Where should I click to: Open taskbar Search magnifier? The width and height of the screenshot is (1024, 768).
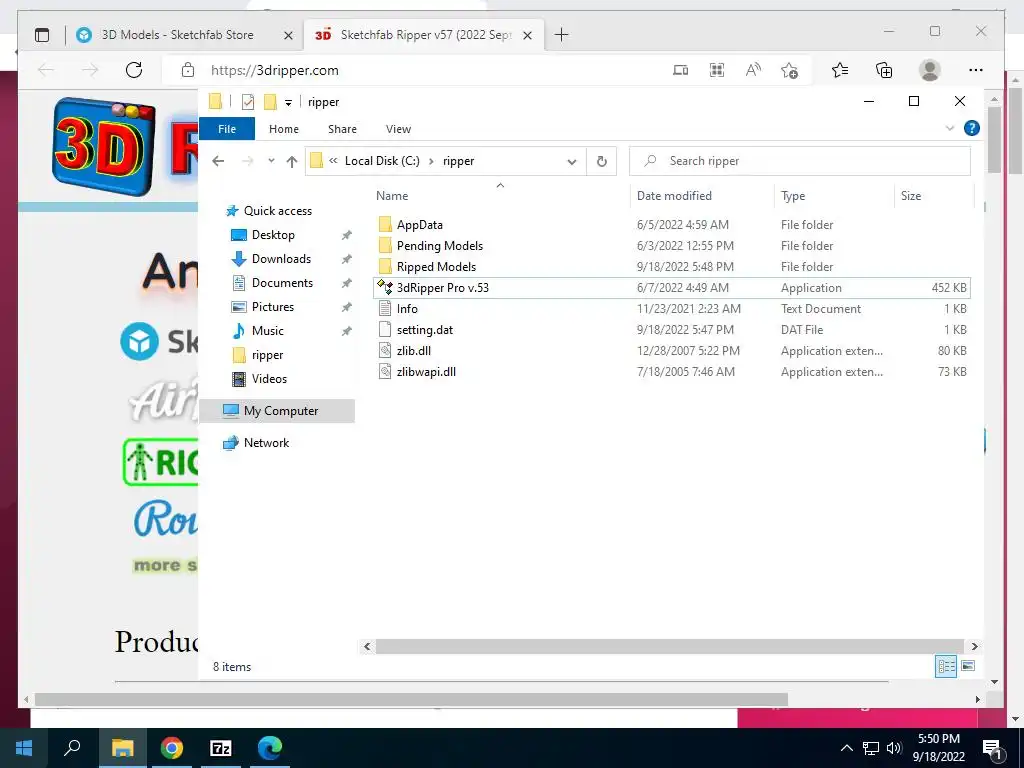(72, 747)
